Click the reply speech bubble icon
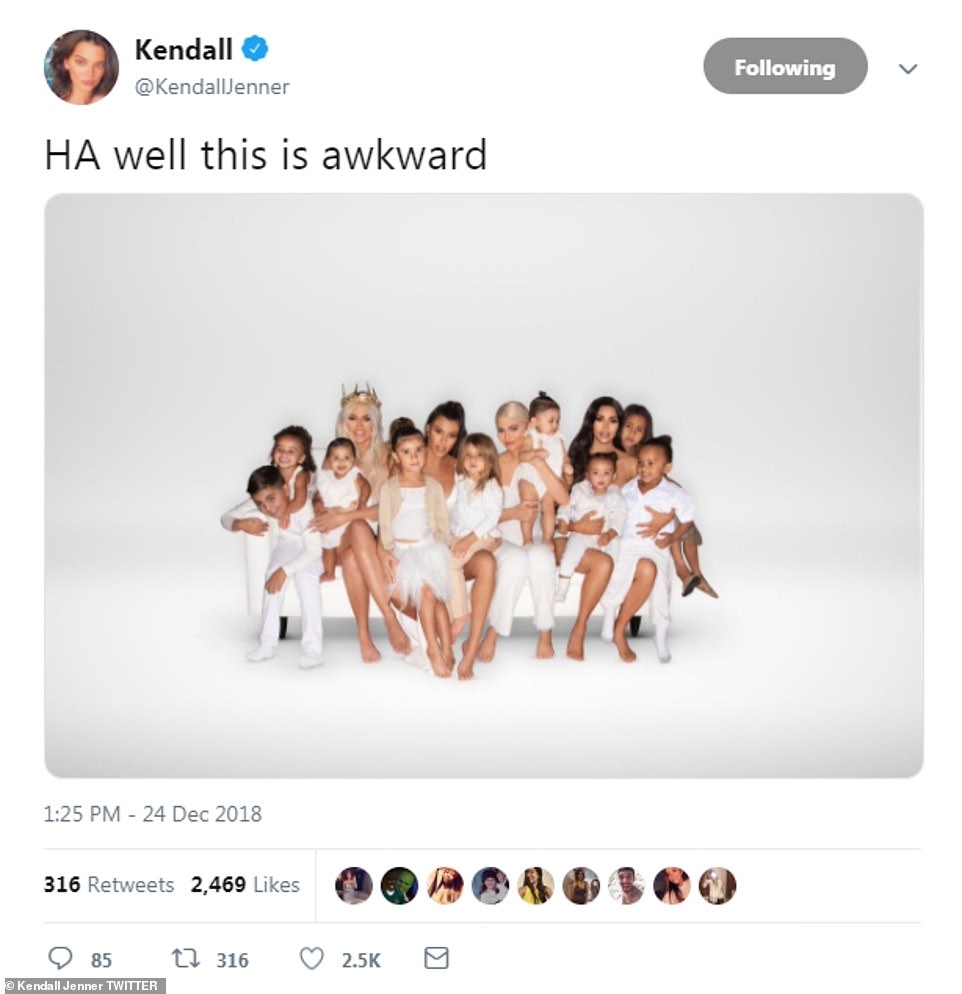This screenshot has width=962, height=994. click(x=60, y=958)
